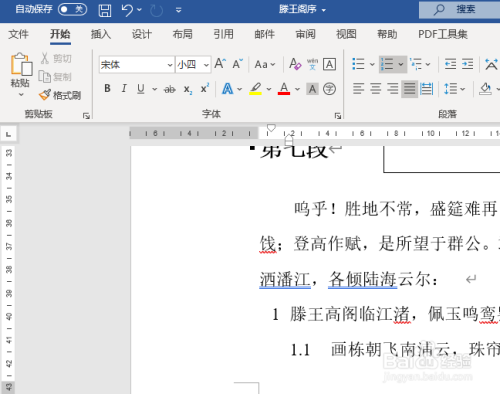Switch to the 插入 tab
500x394 pixels.
coord(101,34)
